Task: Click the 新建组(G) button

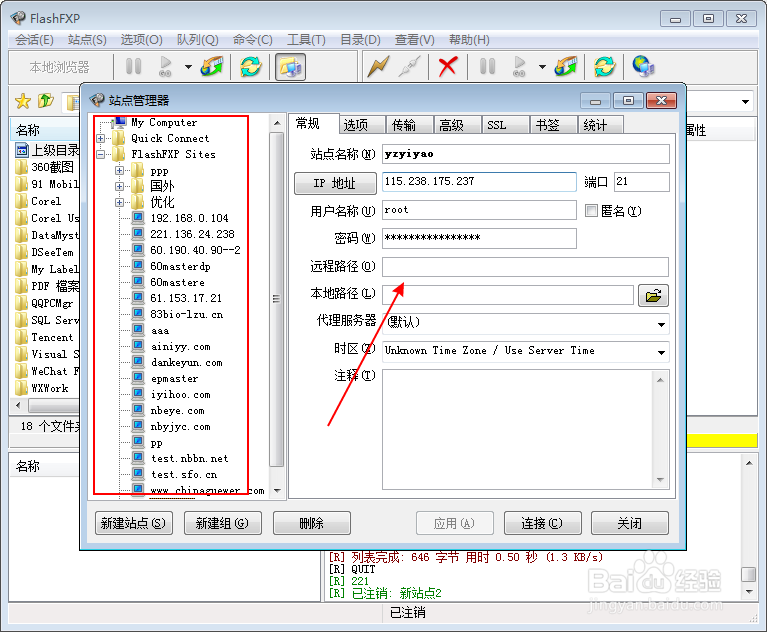Action: click(223, 523)
